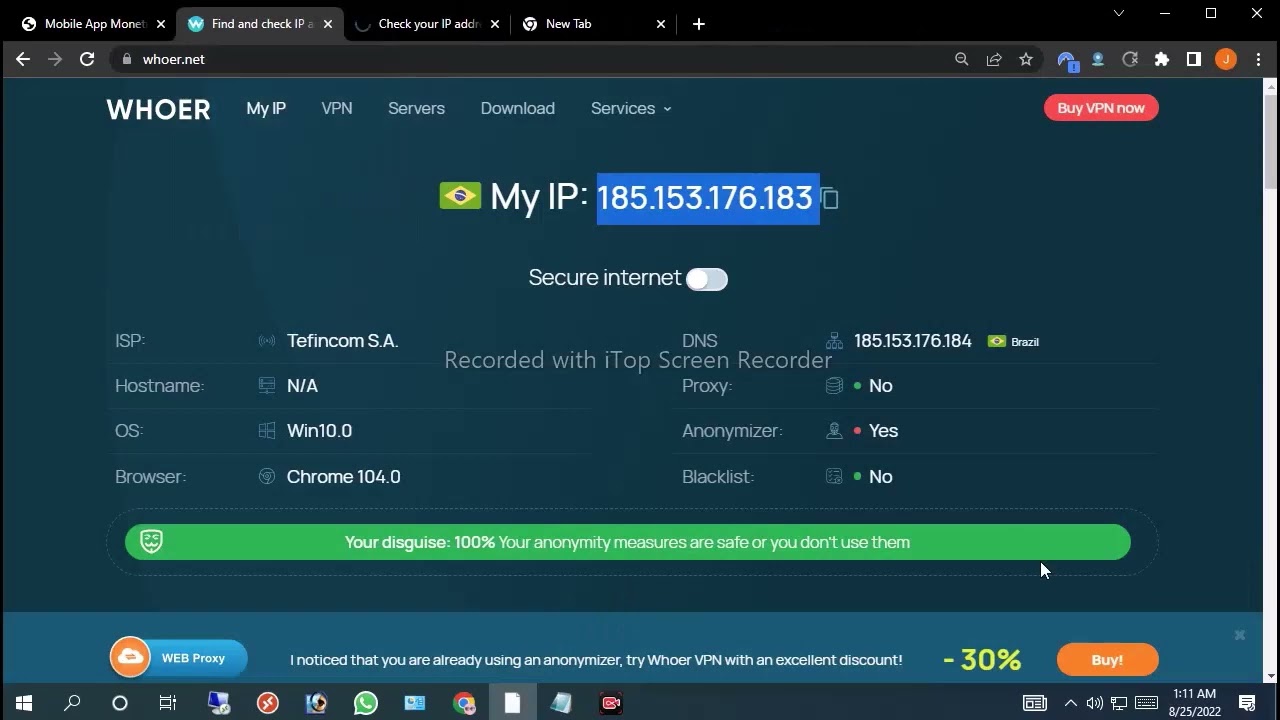Click DNS value 185.153.176.184

[x=913, y=341]
